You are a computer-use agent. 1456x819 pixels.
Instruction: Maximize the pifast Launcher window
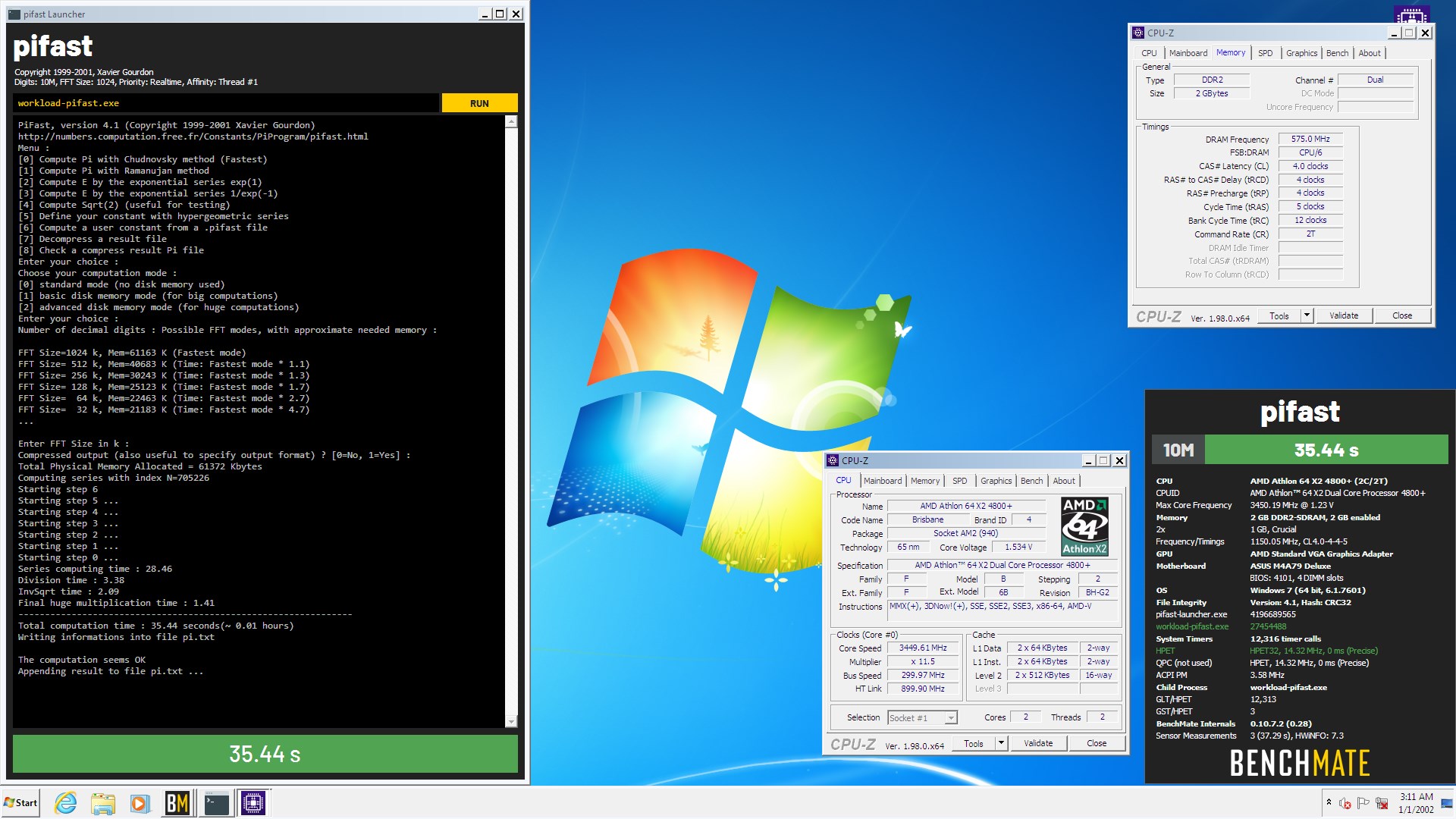click(500, 14)
